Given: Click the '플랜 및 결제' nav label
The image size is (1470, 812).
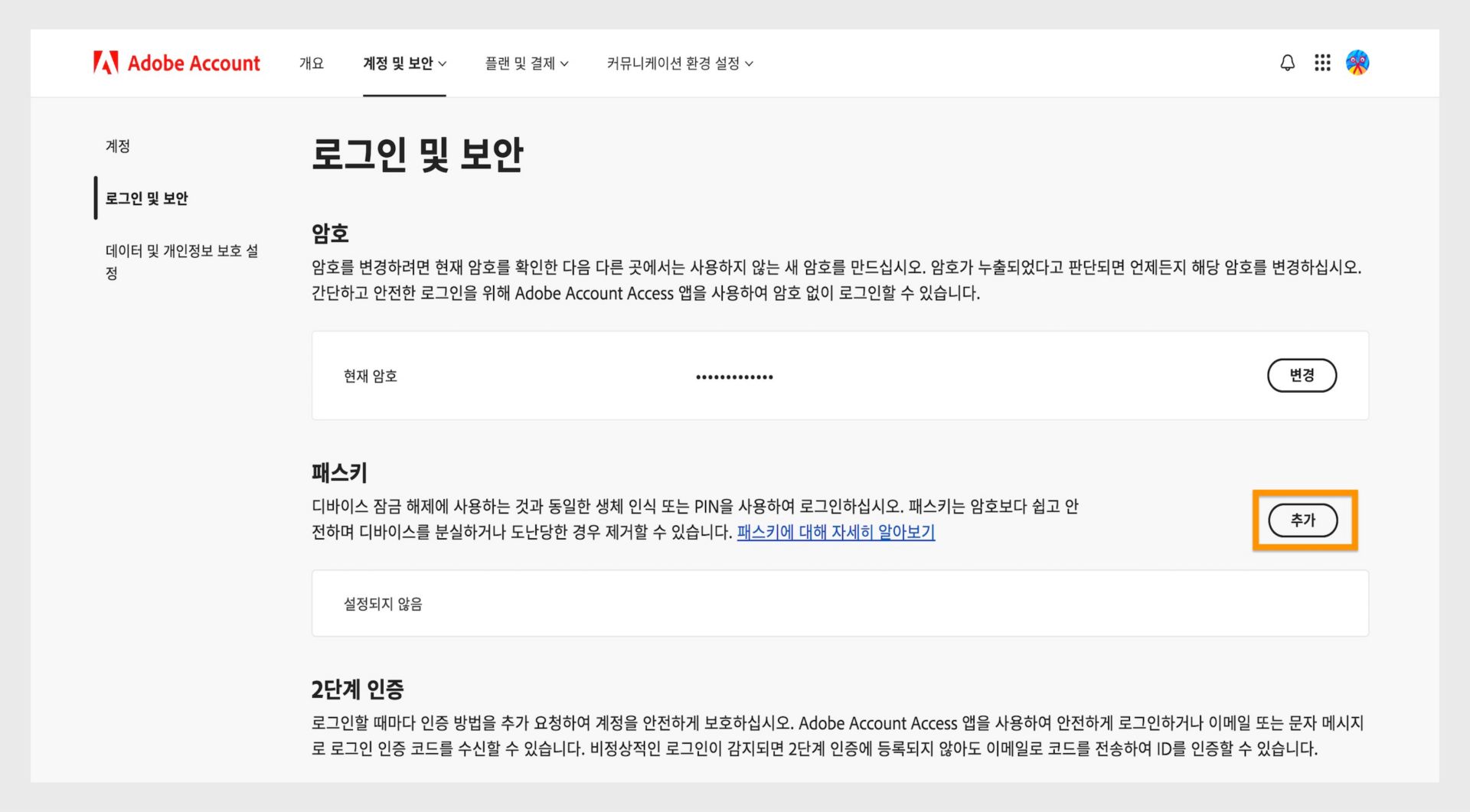Looking at the screenshot, I should [x=522, y=64].
